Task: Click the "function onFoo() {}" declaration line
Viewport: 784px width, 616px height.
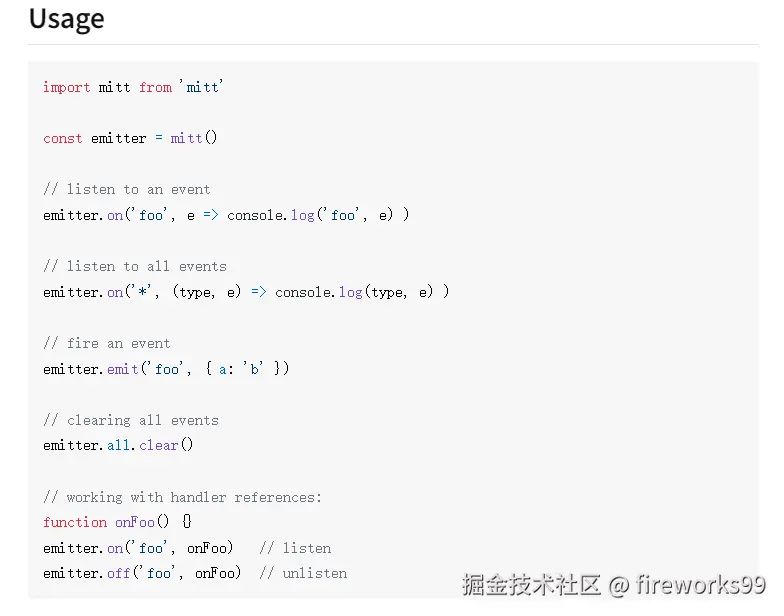Action: [x=118, y=522]
